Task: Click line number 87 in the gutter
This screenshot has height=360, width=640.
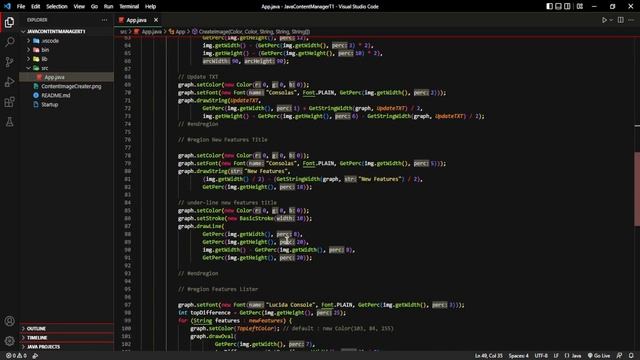Action: [x=127, y=226]
